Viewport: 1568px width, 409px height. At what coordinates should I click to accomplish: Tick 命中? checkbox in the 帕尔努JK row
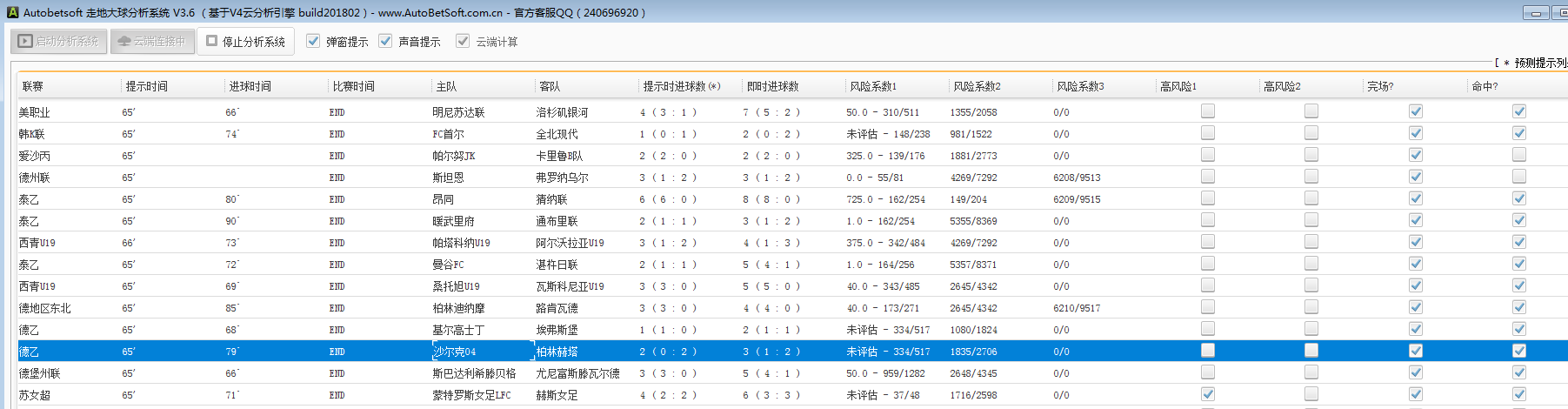(1518, 155)
